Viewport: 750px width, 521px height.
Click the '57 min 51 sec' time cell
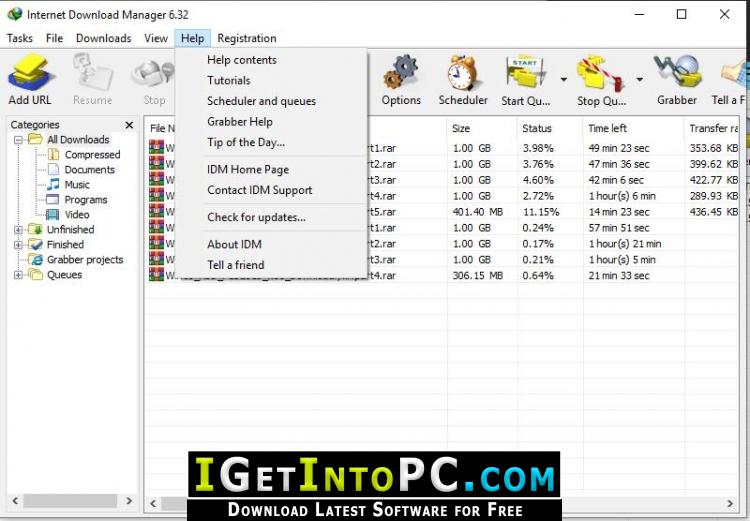(619, 228)
